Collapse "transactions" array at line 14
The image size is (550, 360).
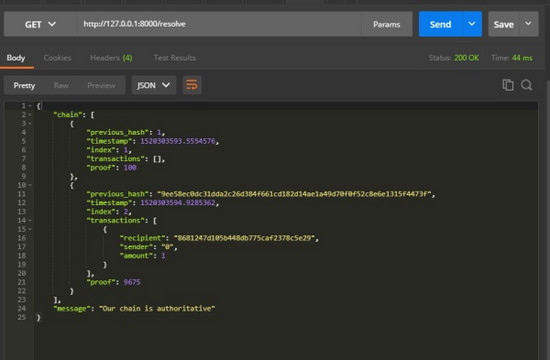pos(30,220)
